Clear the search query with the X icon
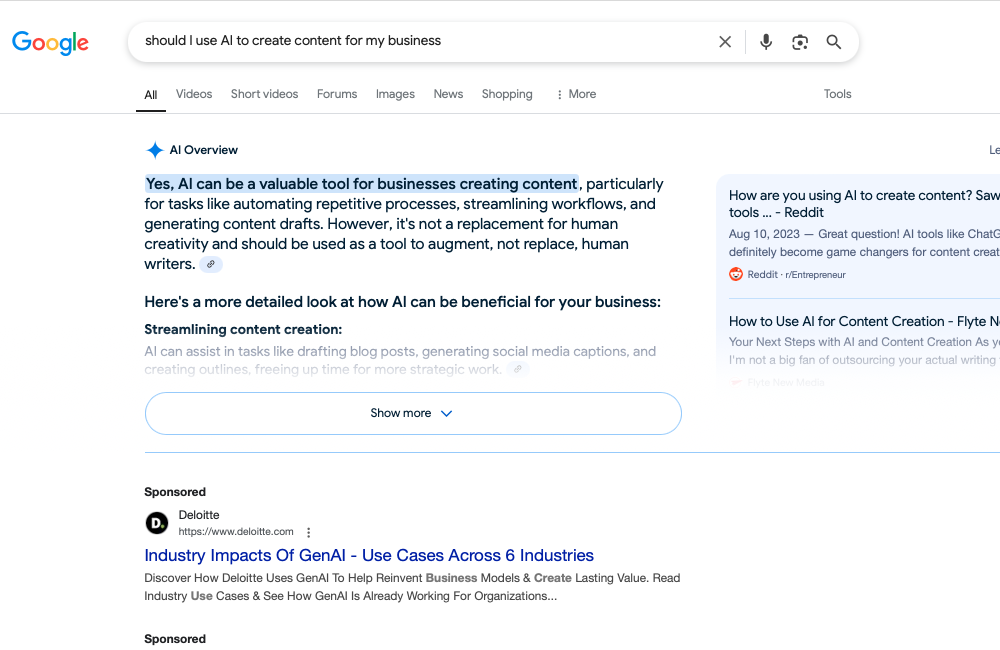This screenshot has width=1000, height=650. pyautogui.click(x=725, y=42)
